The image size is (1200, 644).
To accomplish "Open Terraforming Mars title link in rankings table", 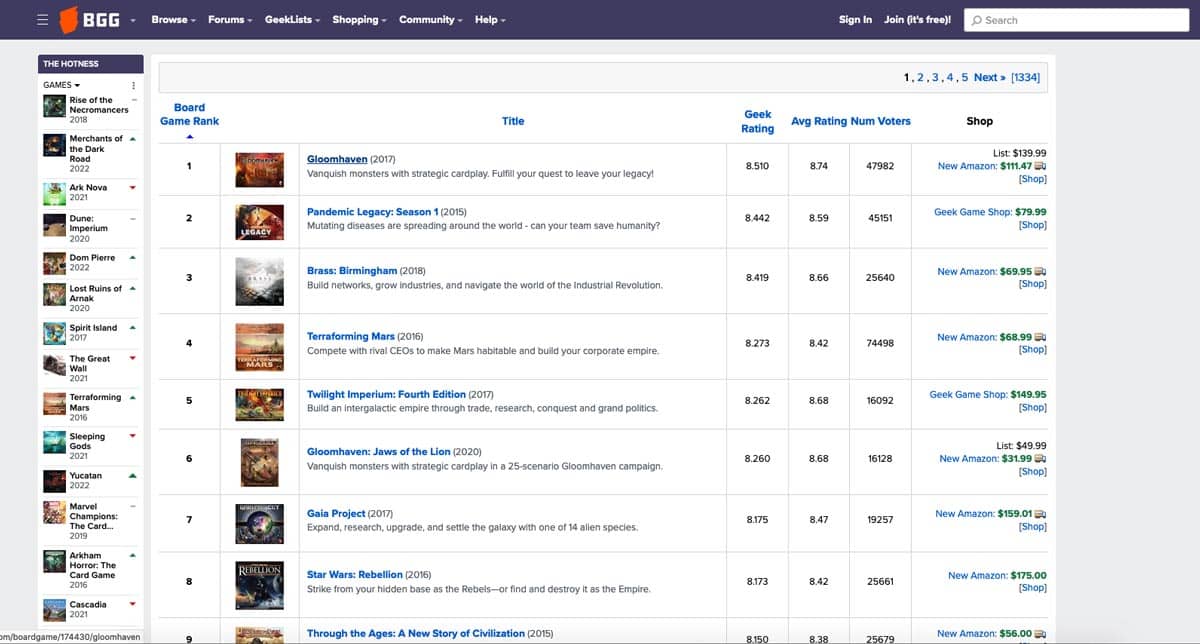I will pyautogui.click(x=351, y=336).
